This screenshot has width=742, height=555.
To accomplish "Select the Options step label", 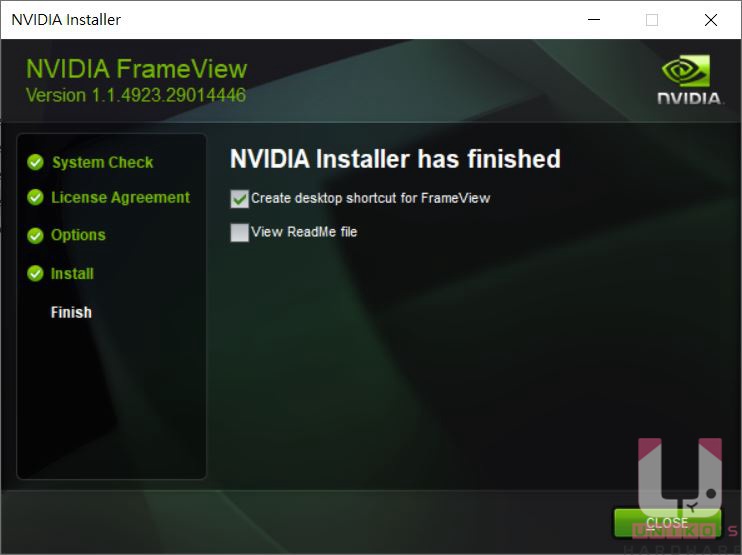I will pos(78,235).
